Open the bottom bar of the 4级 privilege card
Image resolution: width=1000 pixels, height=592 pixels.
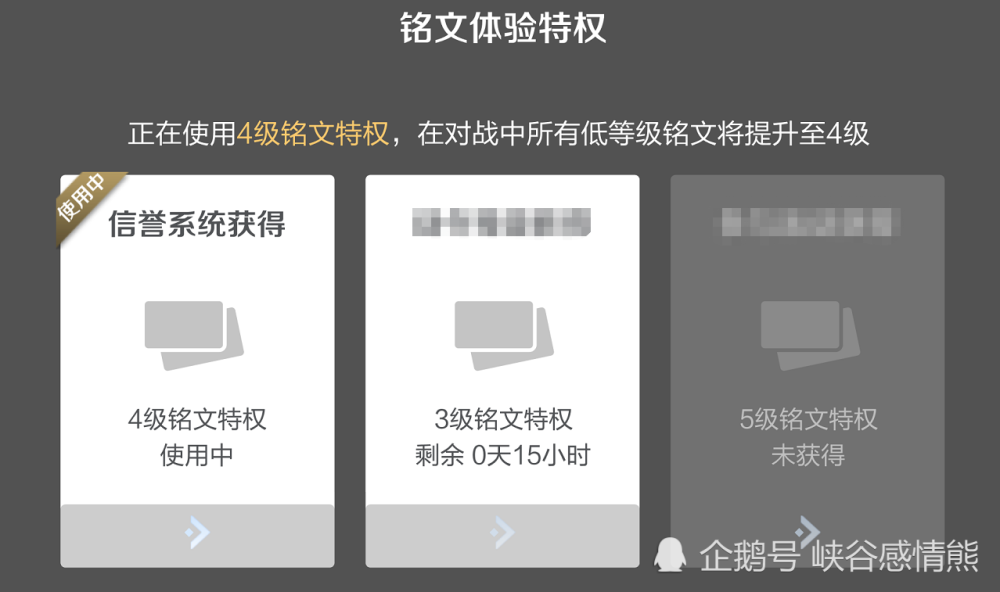(x=197, y=535)
